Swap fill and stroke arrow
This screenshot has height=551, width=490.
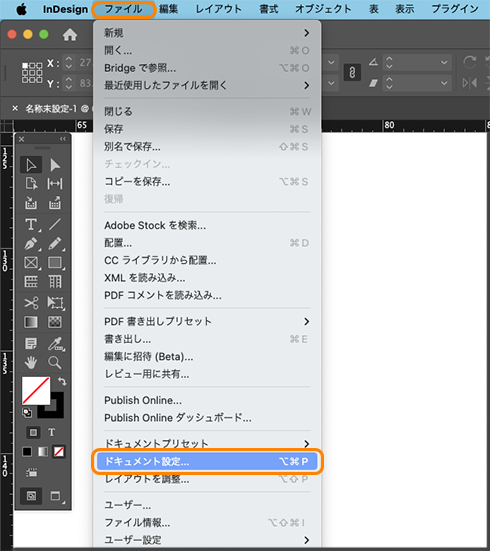62,381
